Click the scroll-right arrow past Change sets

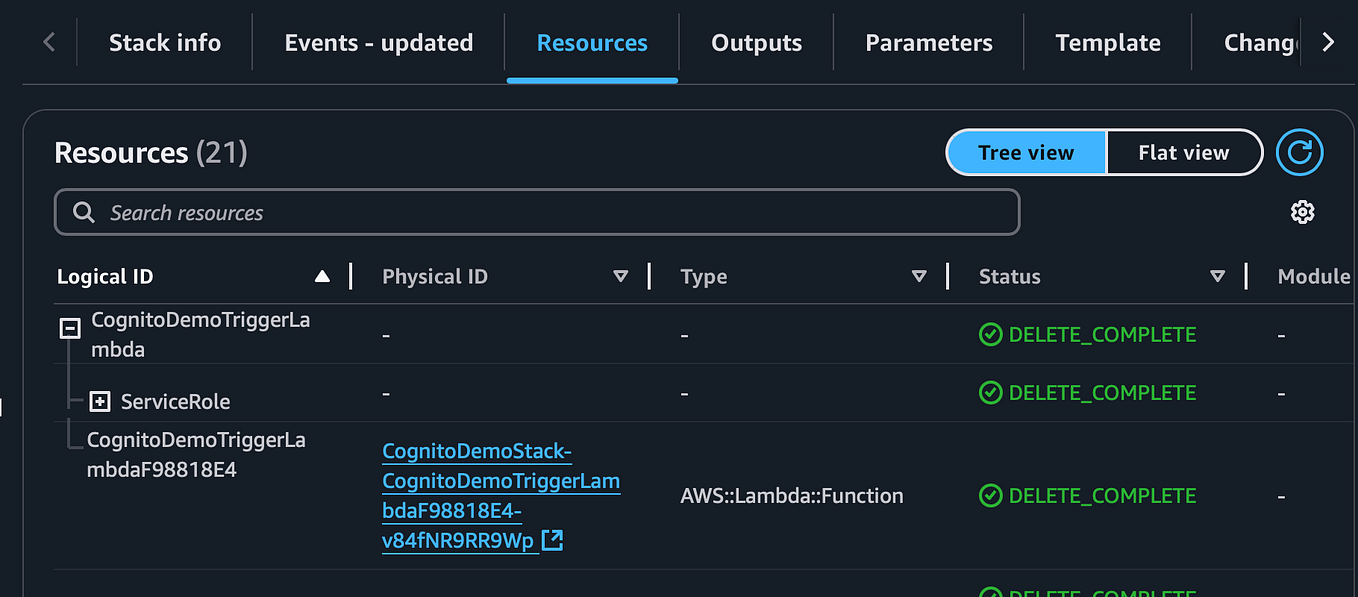pos(1329,42)
